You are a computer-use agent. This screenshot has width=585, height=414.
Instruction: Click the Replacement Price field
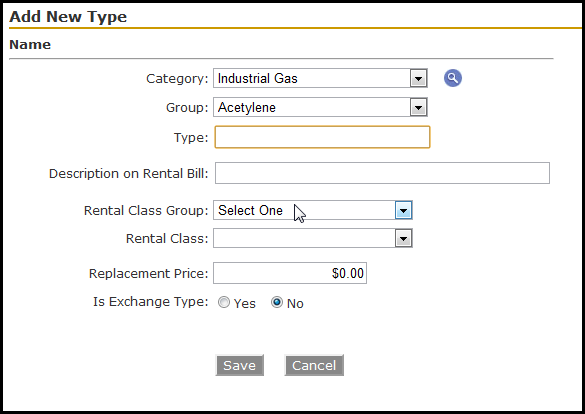[x=290, y=273]
